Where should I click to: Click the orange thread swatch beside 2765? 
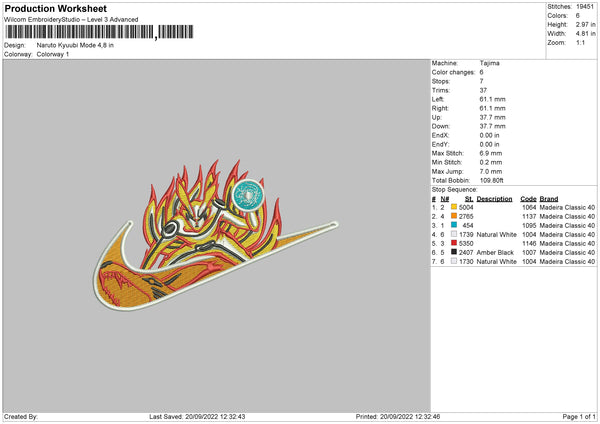pos(454,216)
